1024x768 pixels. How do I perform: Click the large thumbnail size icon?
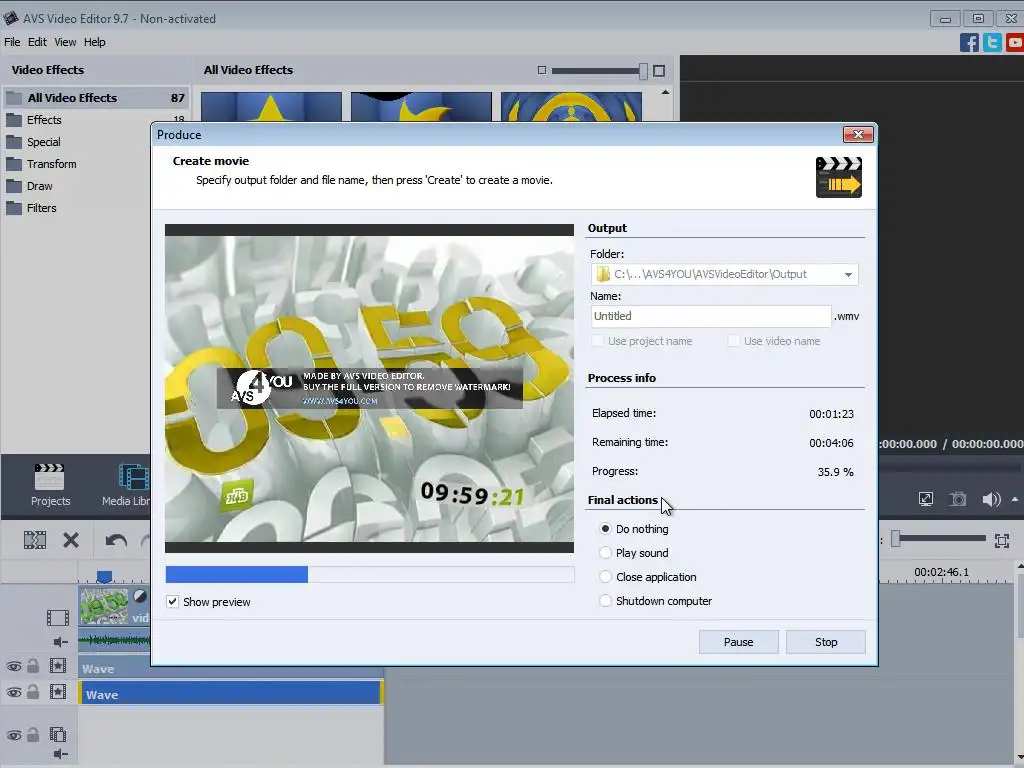click(659, 71)
